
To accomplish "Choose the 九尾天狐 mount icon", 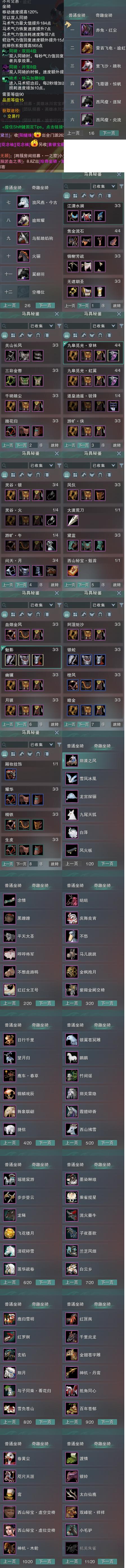I will 71,814.
